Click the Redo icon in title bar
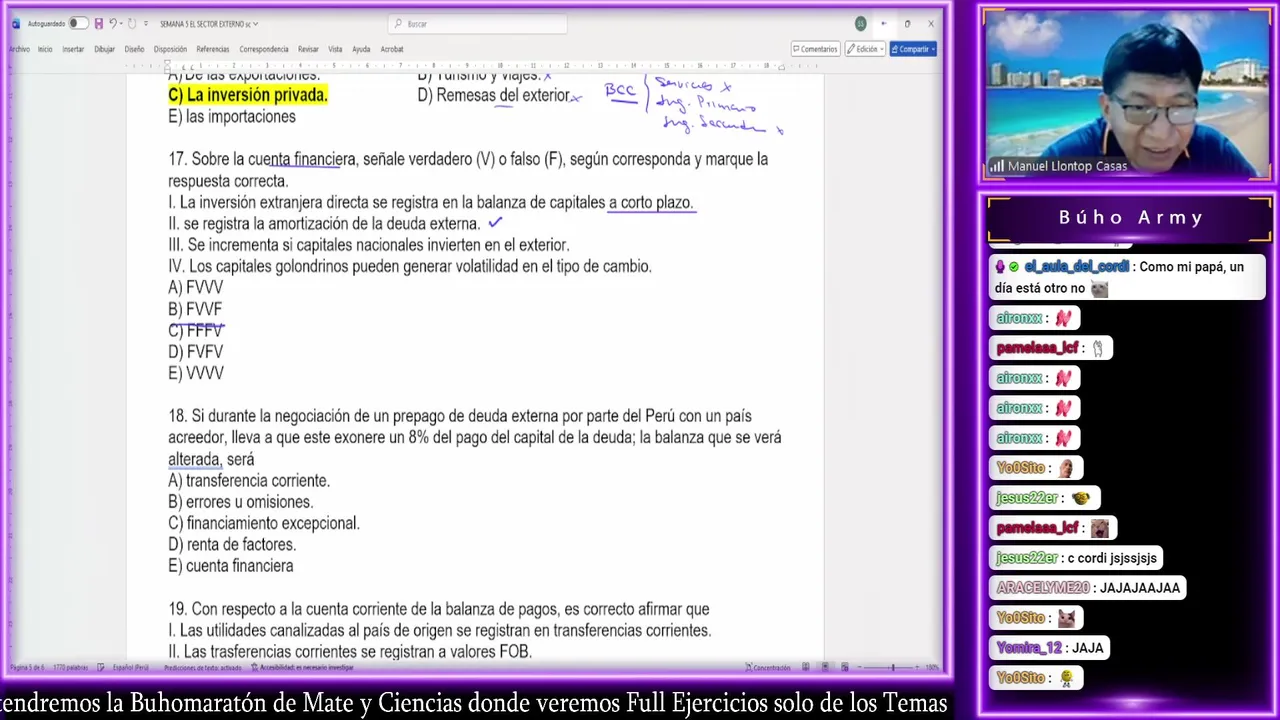This screenshot has width=1280, height=720. pos(131,24)
